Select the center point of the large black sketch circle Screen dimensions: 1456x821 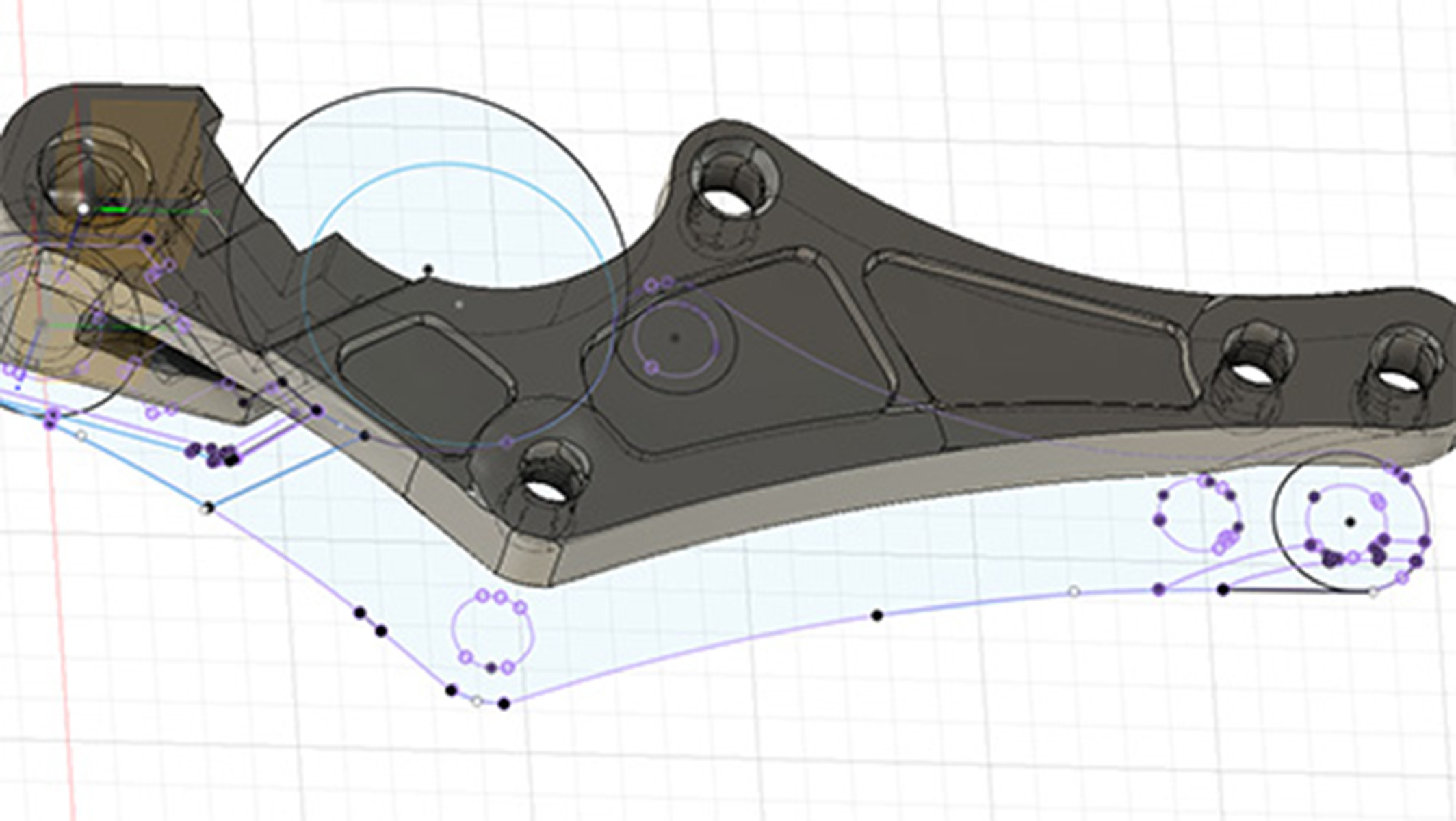coord(428,270)
